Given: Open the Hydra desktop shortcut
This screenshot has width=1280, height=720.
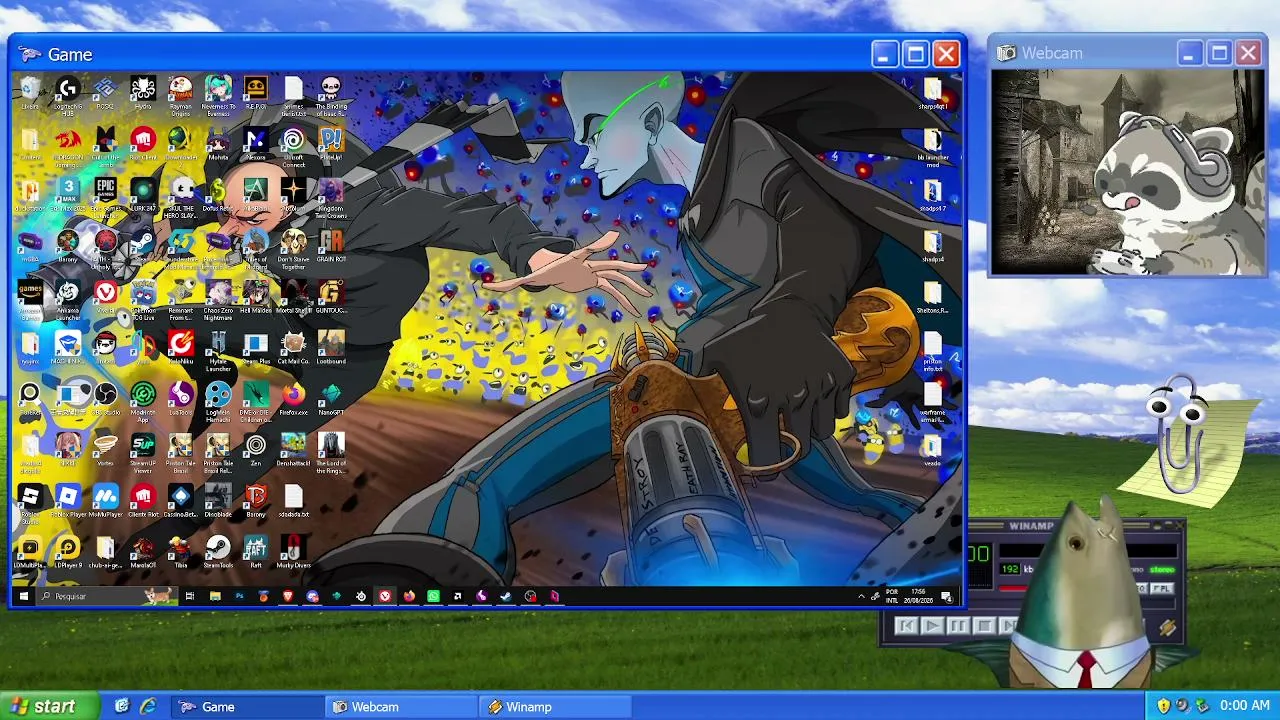Looking at the screenshot, I should click(143, 94).
